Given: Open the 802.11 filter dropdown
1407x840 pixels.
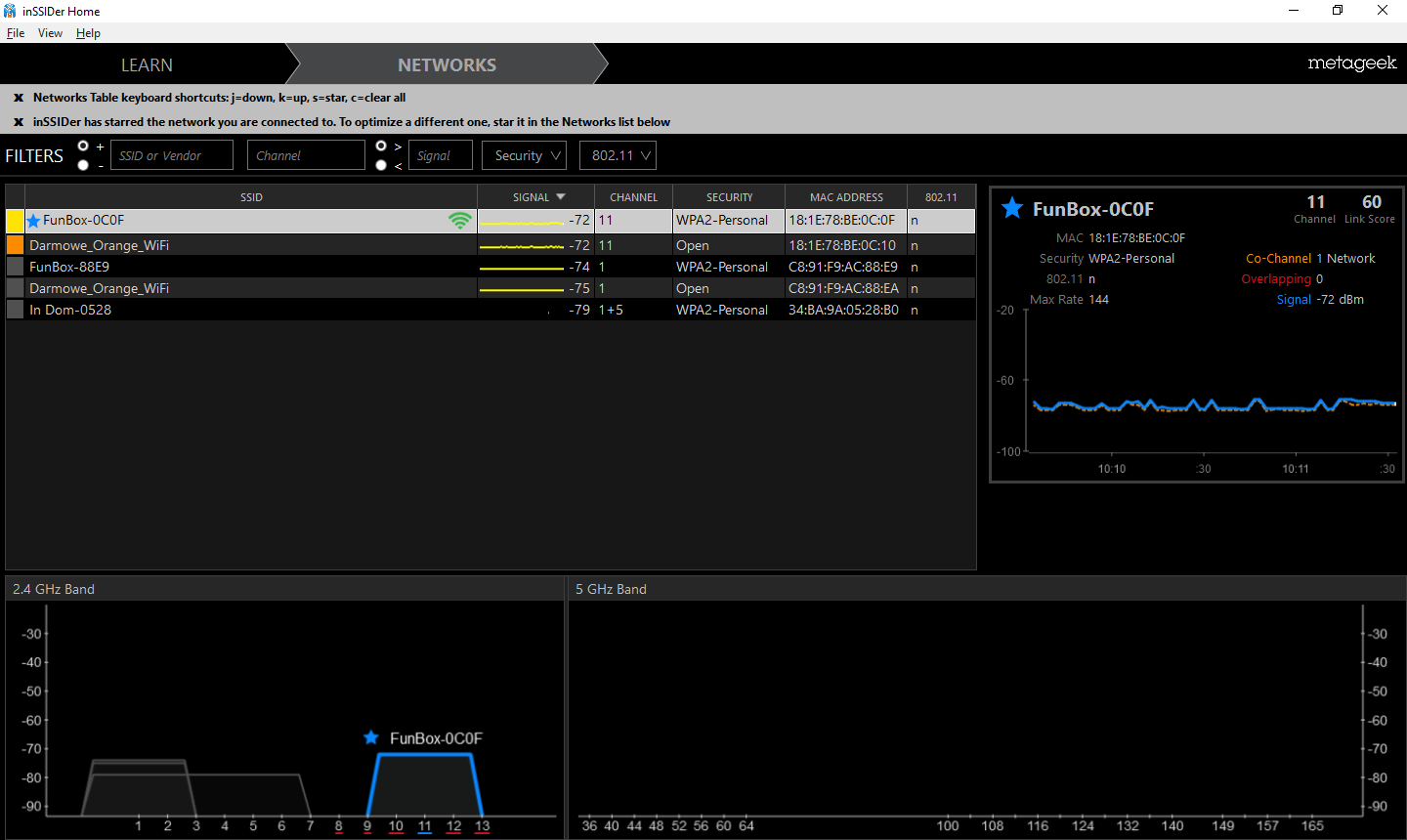Looking at the screenshot, I should 618,155.
